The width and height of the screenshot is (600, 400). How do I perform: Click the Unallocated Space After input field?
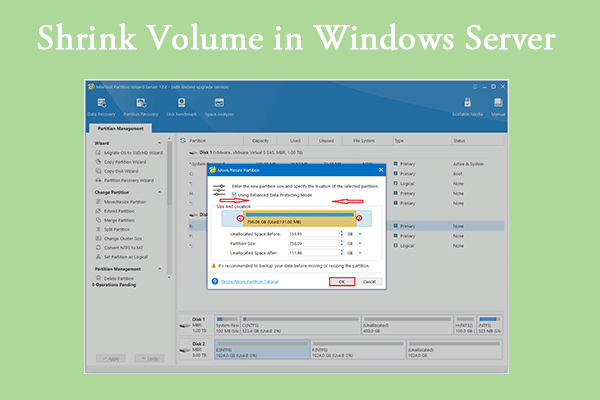(314, 253)
